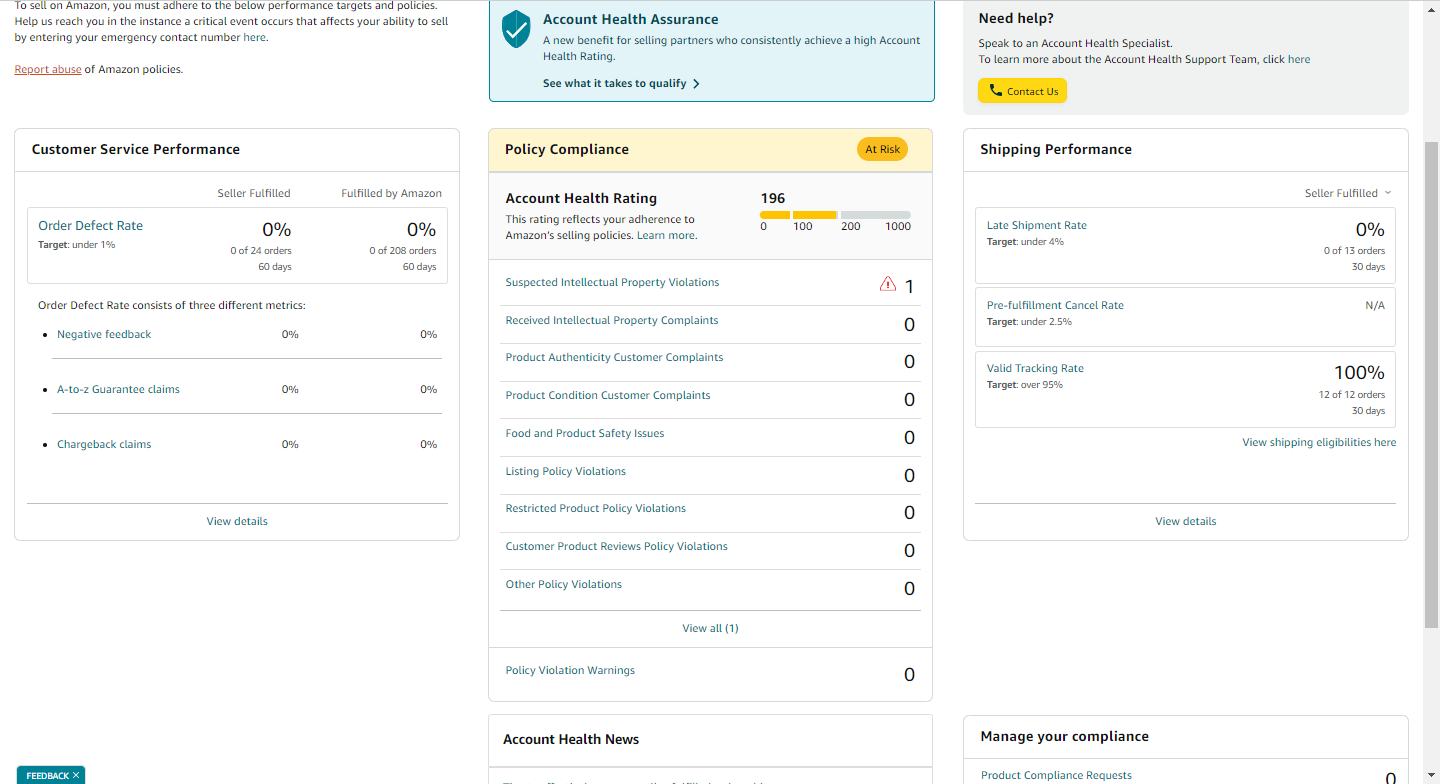Follow the emergency contact number 'here' link
Image resolution: width=1440 pixels, height=784 pixels.
[x=255, y=37]
